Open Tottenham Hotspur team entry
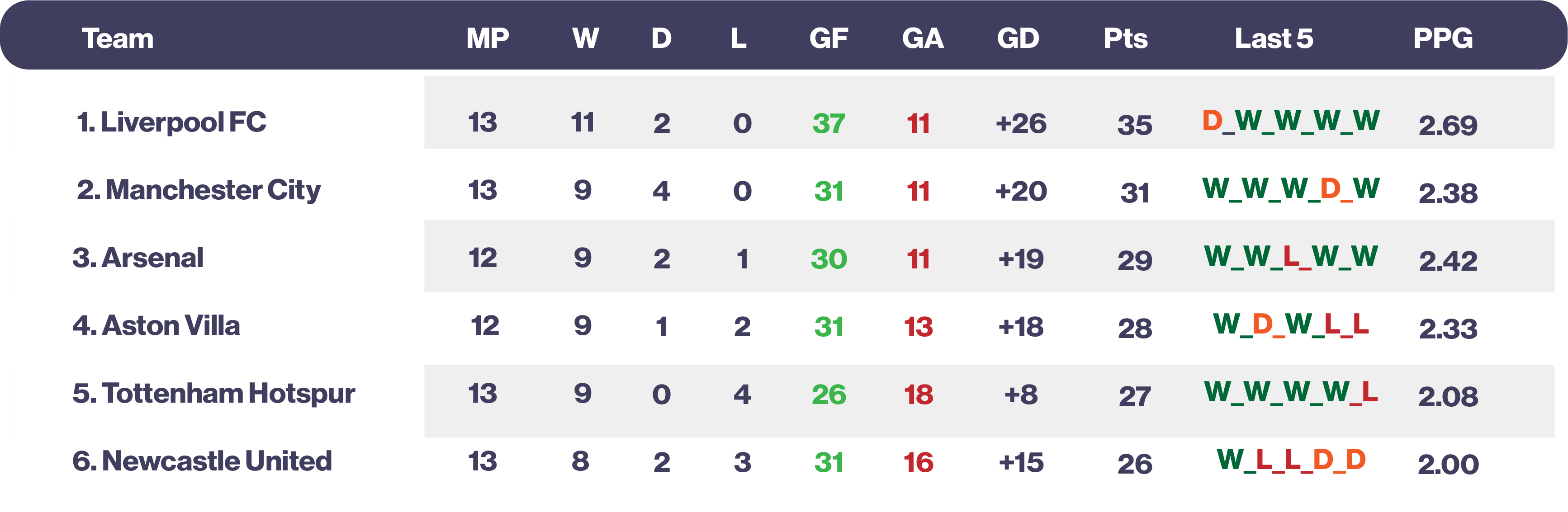1568x512 pixels. (213, 394)
